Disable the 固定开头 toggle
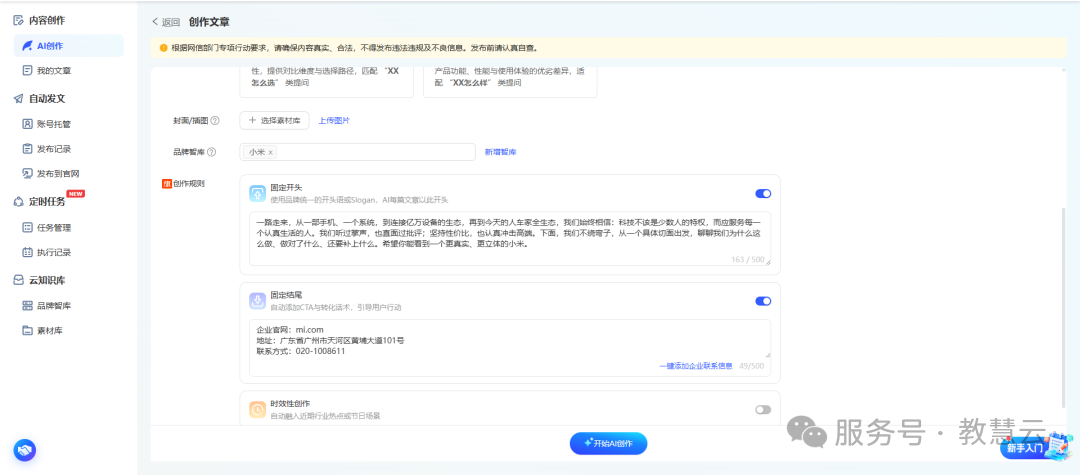Image resolution: width=1080 pixels, height=475 pixels. click(763, 194)
